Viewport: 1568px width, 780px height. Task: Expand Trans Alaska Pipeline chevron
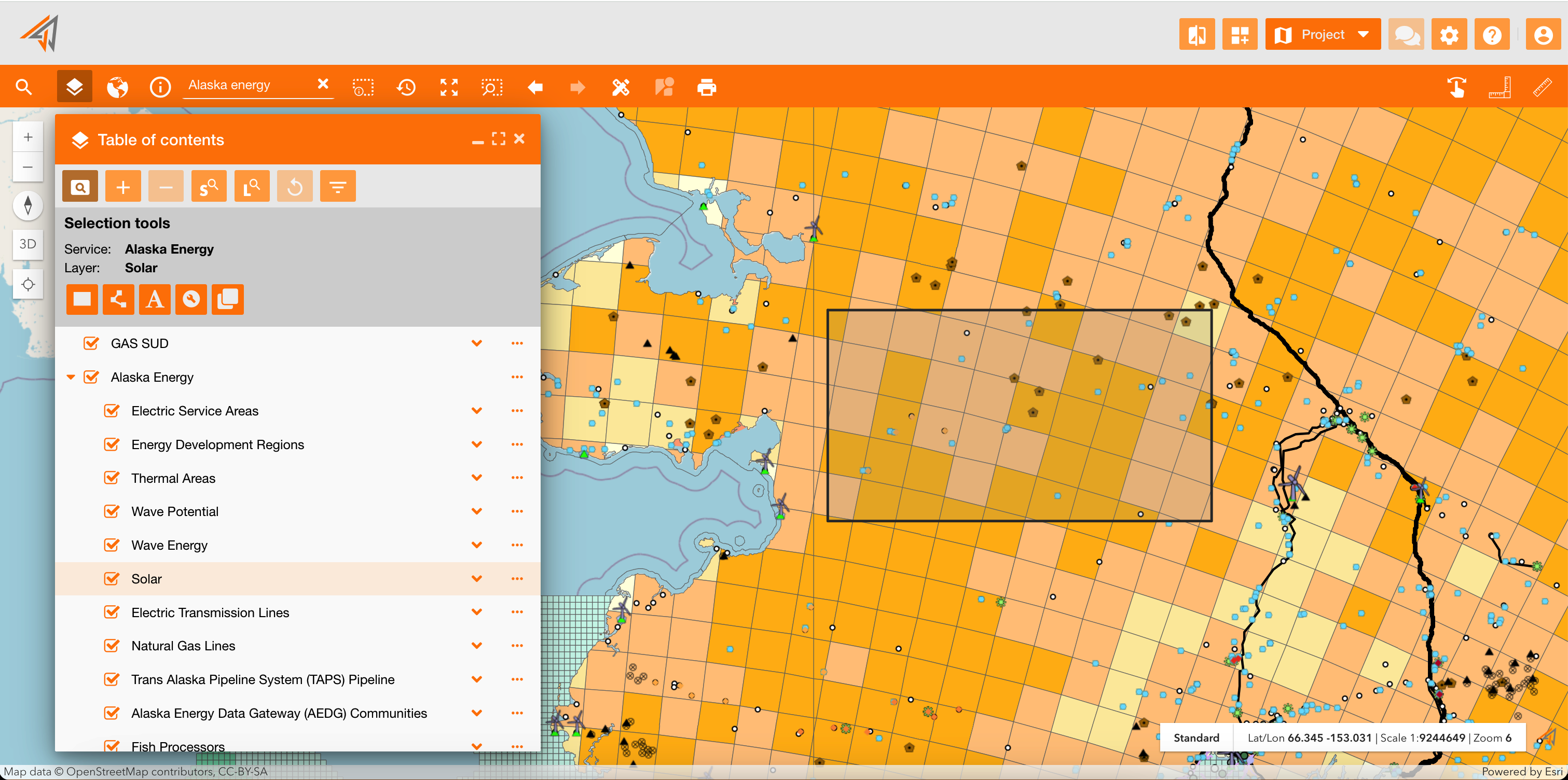(x=477, y=679)
